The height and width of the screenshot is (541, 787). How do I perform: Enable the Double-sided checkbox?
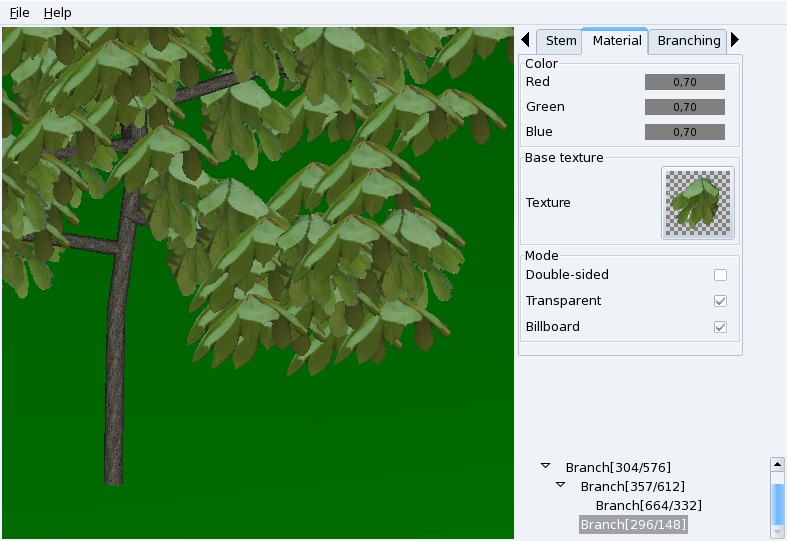click(720, 275)
